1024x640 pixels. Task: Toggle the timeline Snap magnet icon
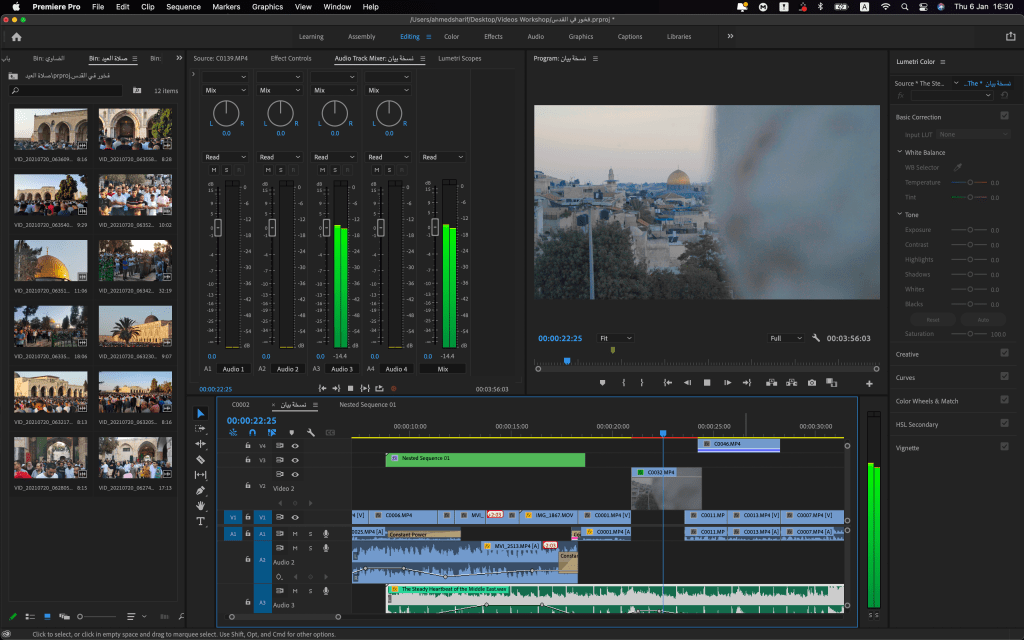[x=252, y=433]
